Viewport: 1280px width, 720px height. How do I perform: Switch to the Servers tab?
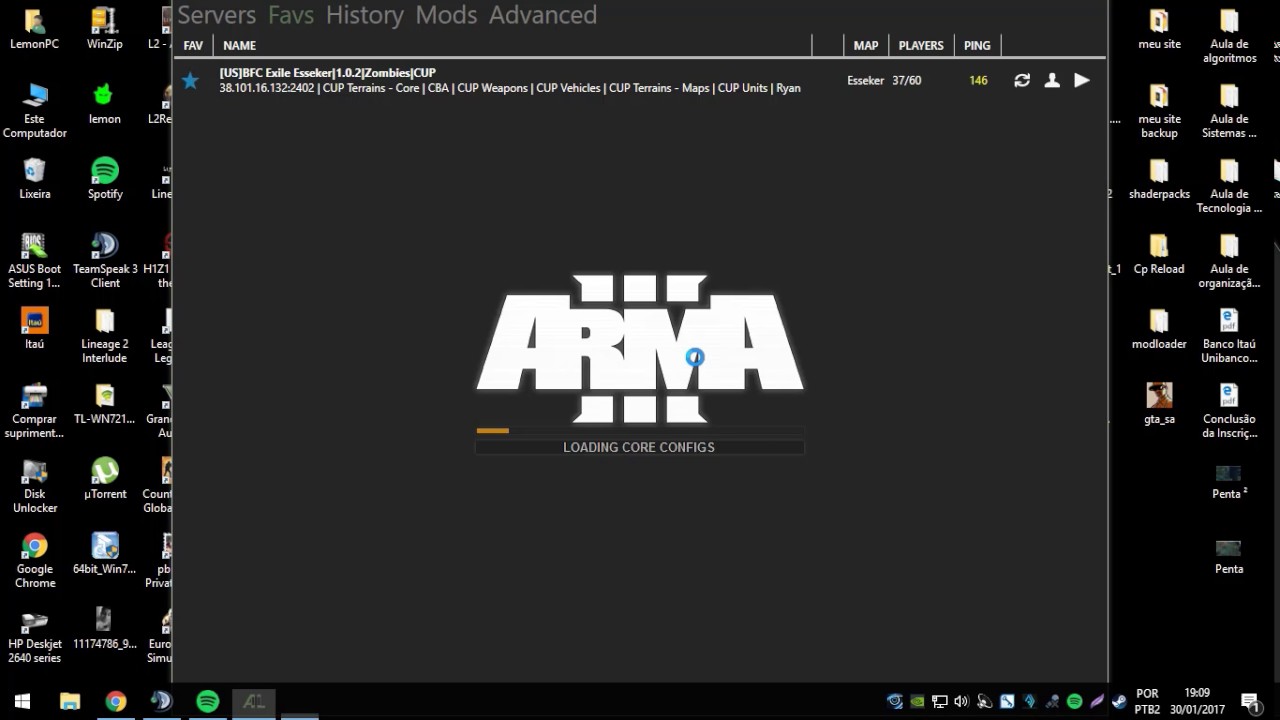coord(217,15)
